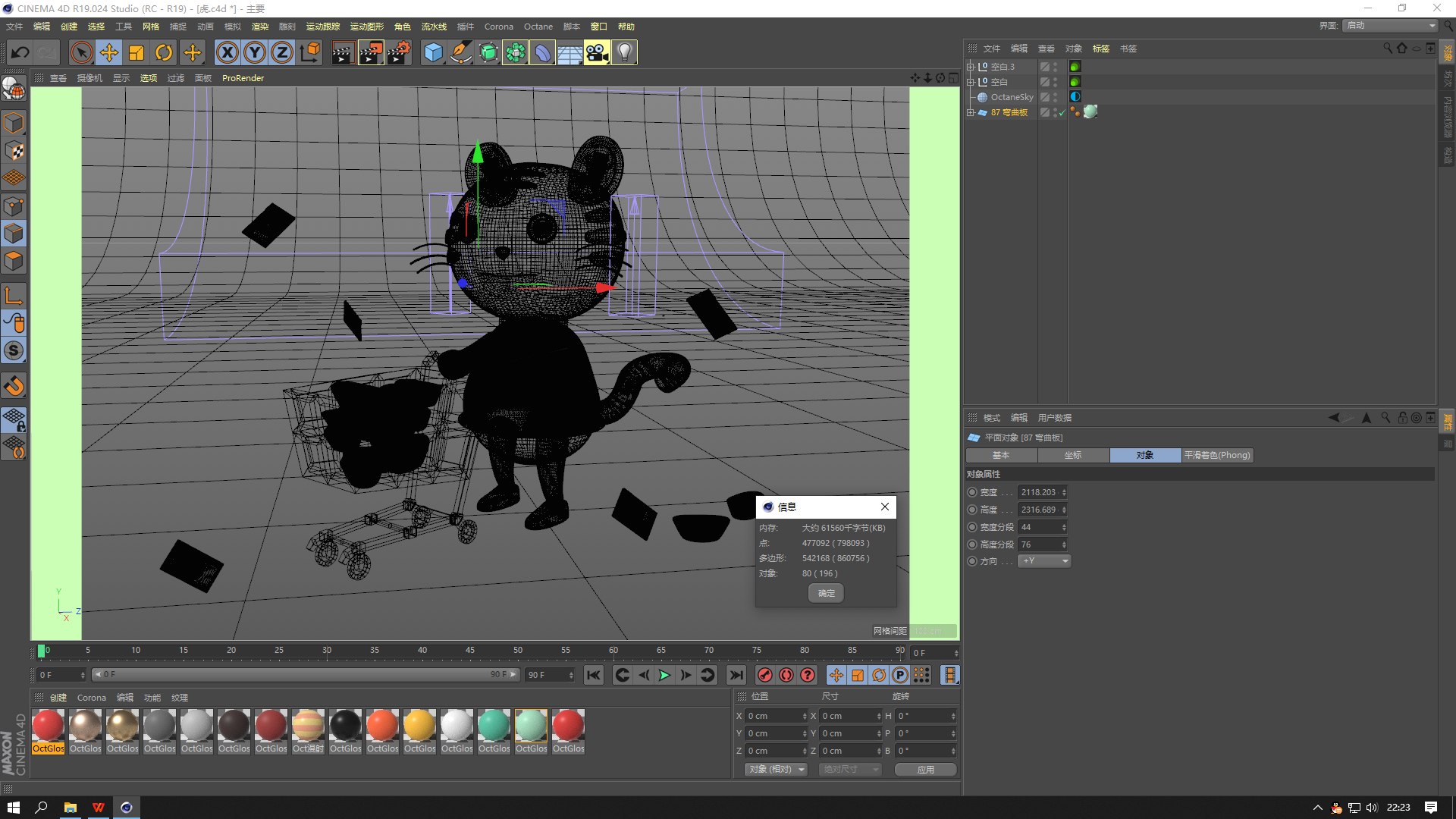Render to Picture Viewer
Image resolution: width=1456 pixels, height=819 pixels.
pyautogui.click(x=371, y=52)
